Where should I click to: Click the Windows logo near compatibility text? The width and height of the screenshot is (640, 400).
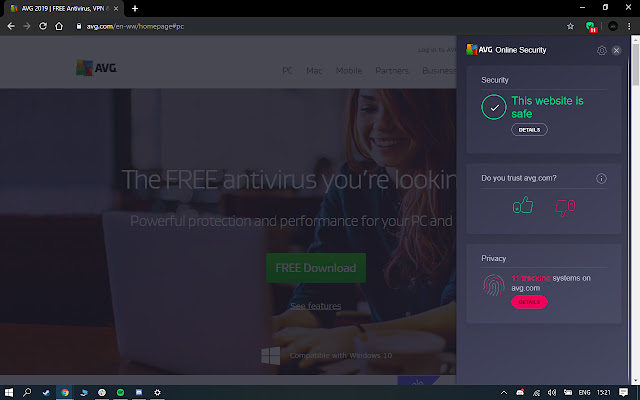[271, 356]
